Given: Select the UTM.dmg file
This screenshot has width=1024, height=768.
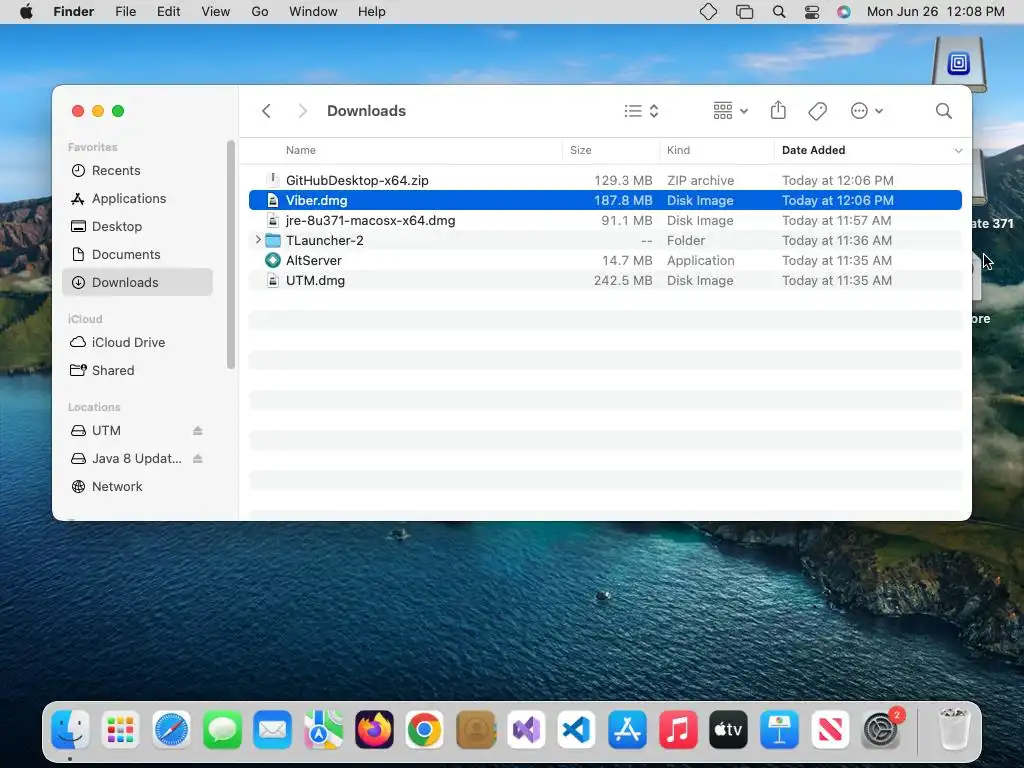Looking at the screenshot, I should point(605,281).
